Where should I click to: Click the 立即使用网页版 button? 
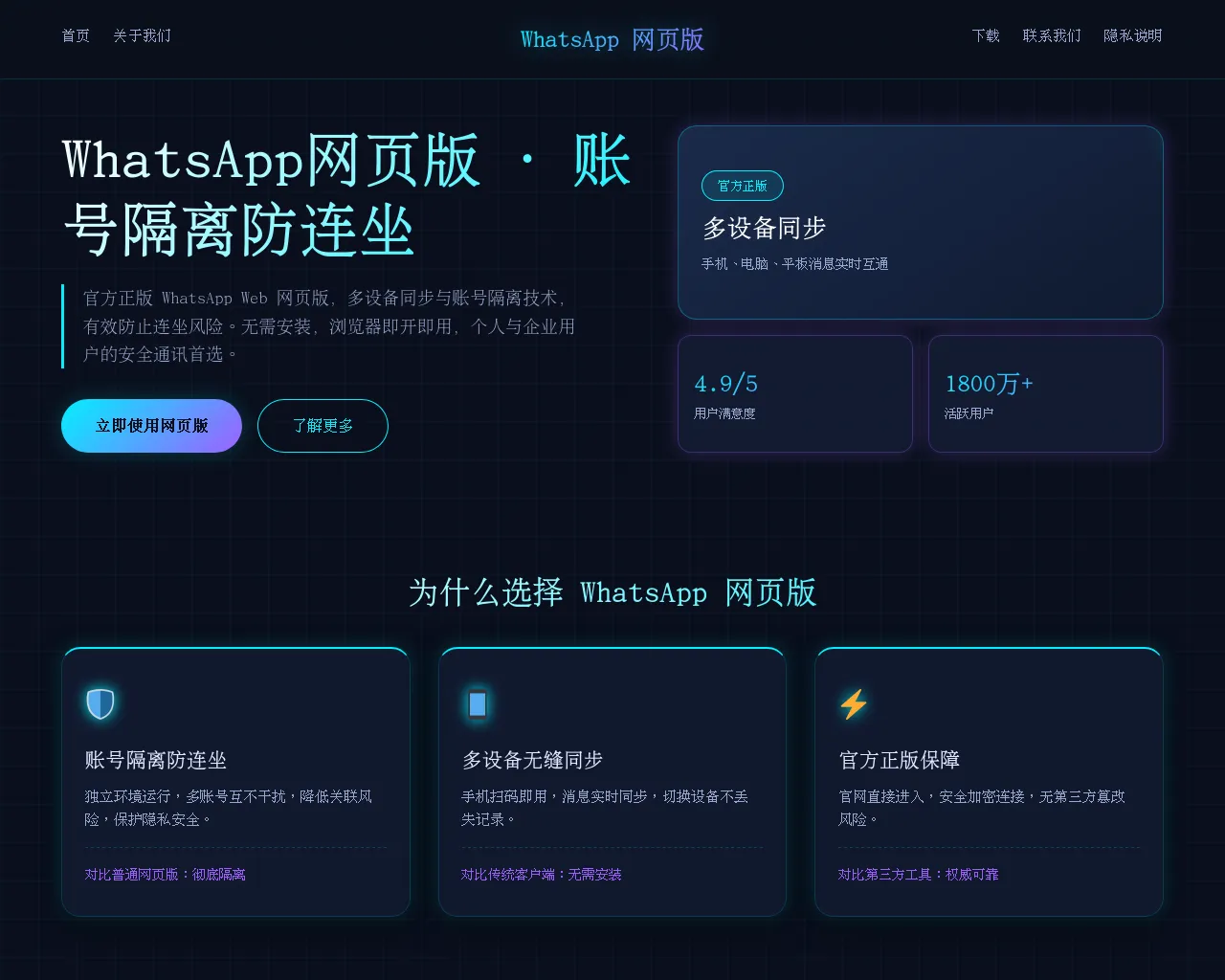click(151, 426)
